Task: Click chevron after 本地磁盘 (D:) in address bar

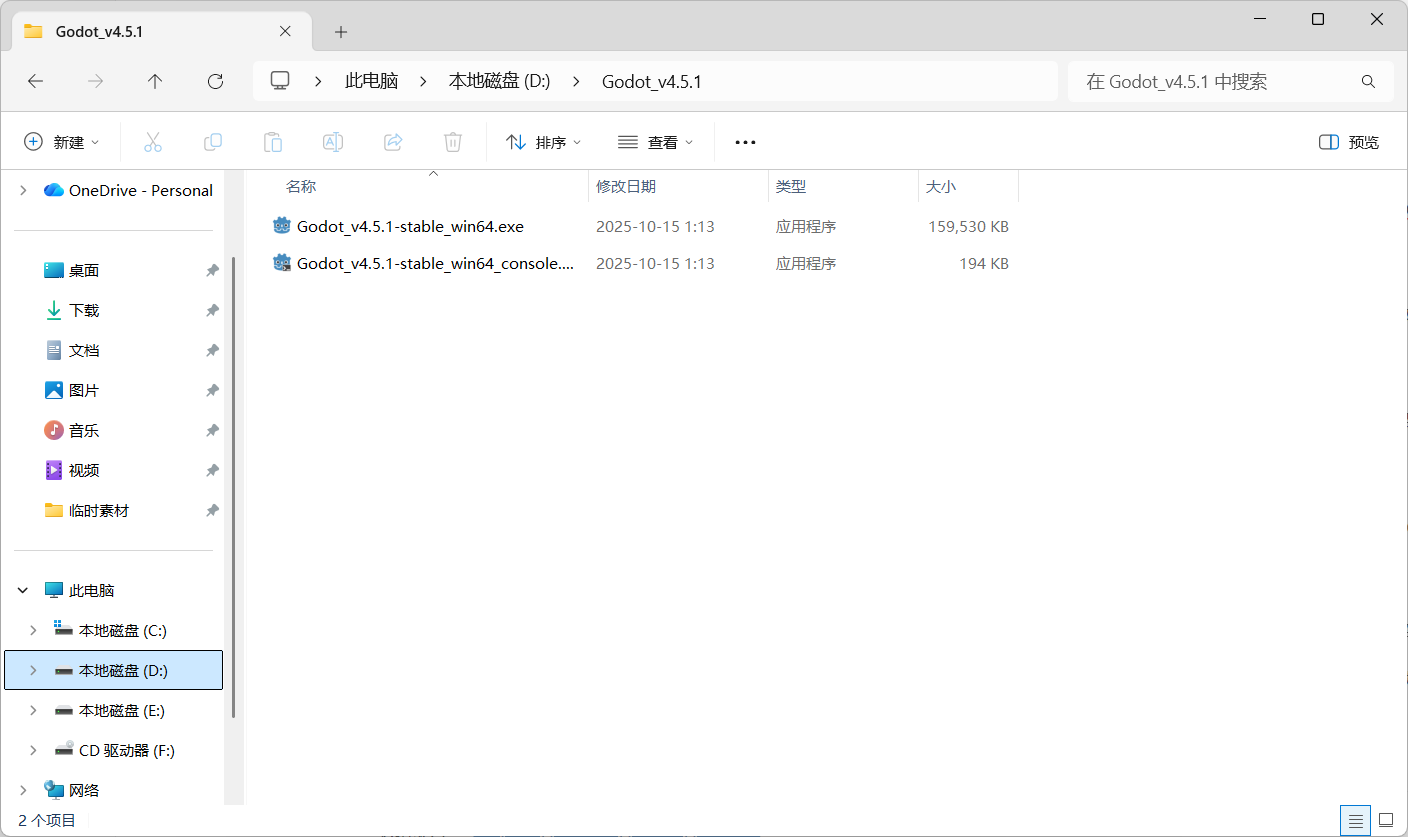Action: pos(576,82)
